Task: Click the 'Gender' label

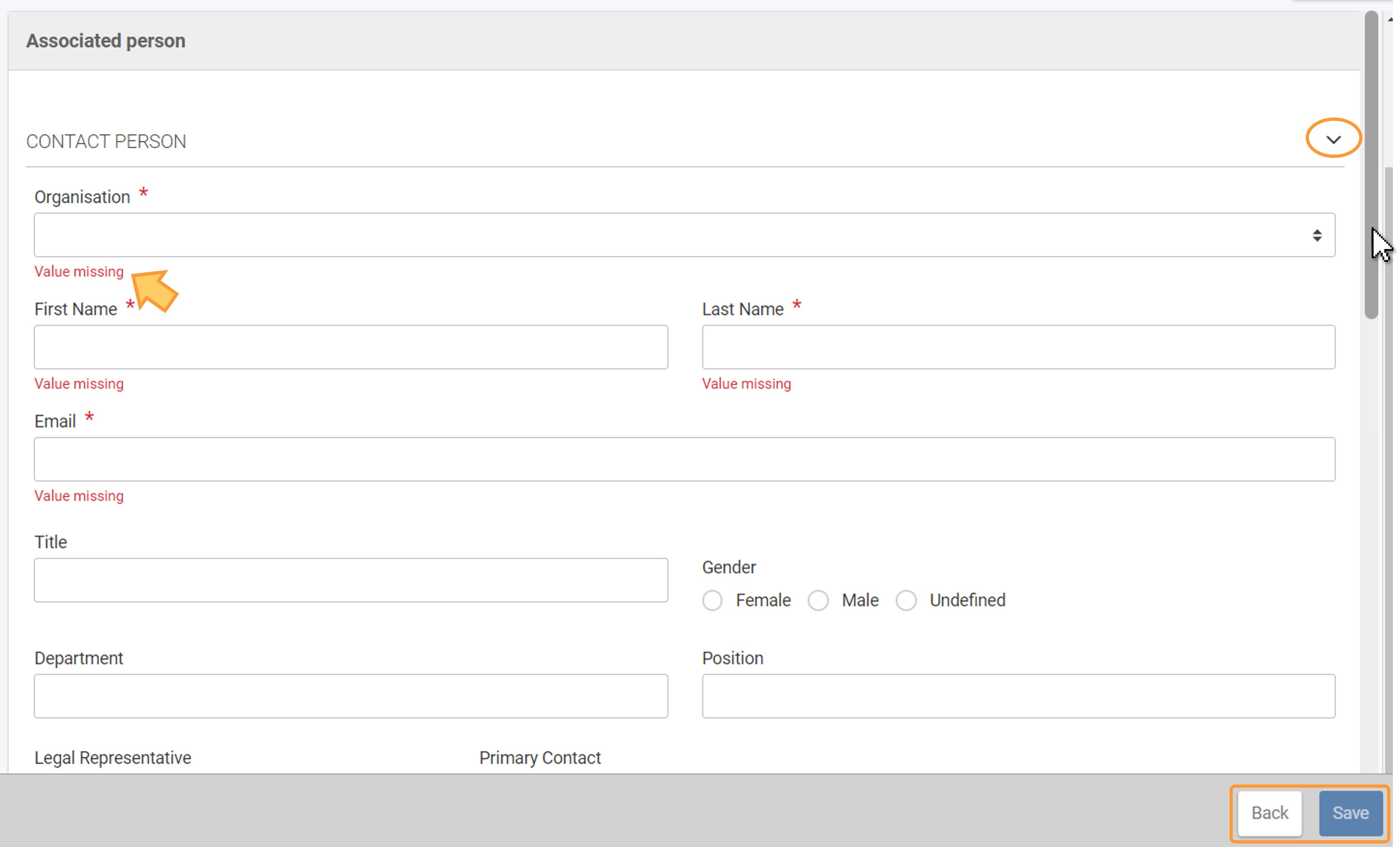Action: [729, 568]
